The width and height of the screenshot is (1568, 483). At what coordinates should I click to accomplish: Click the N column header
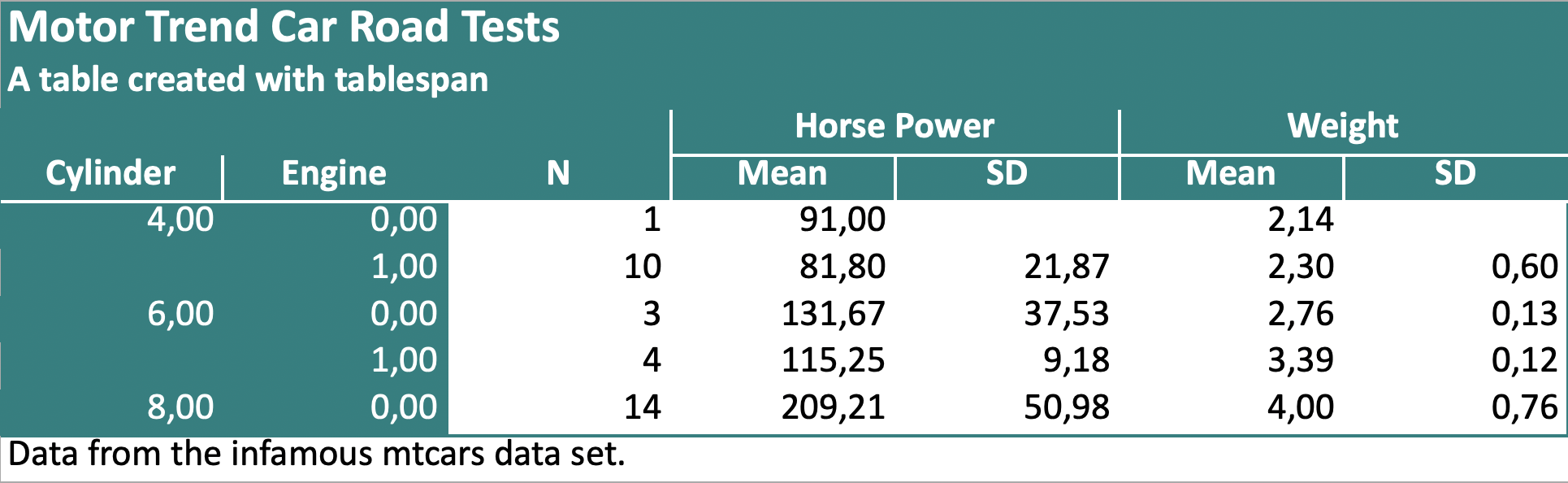click(558, 173)
